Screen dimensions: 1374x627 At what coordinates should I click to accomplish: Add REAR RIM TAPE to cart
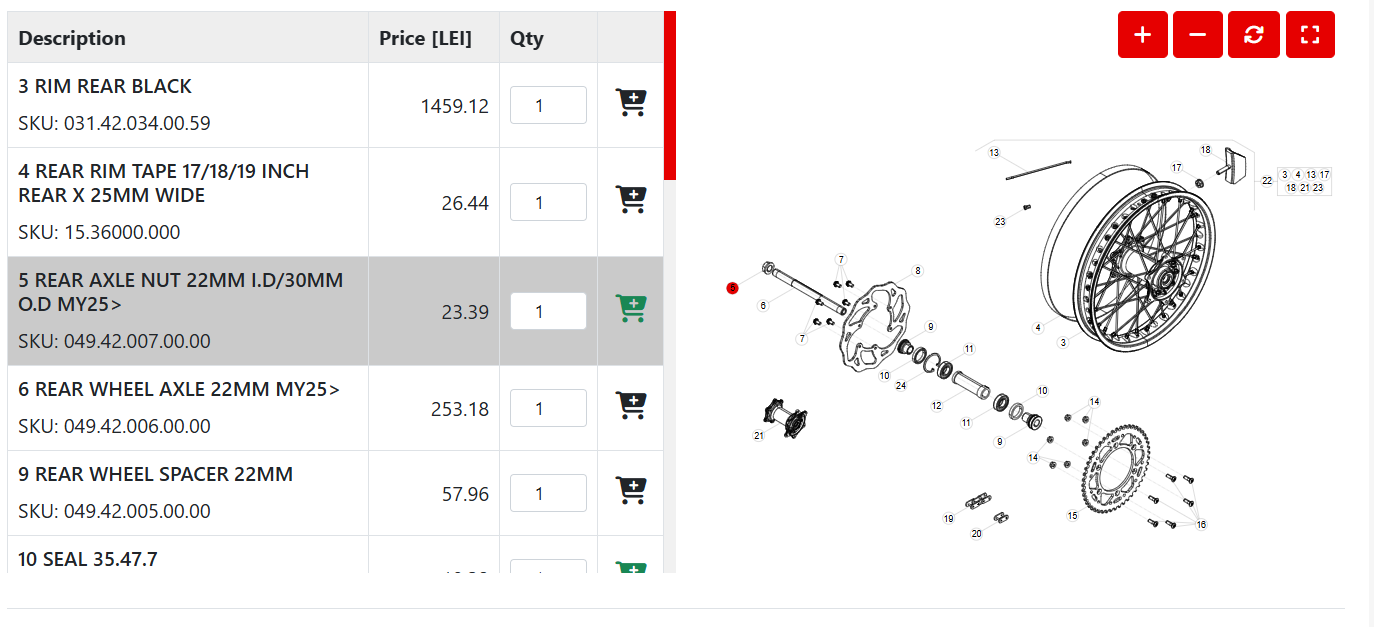pyautogui.click(x=630, y=200)
